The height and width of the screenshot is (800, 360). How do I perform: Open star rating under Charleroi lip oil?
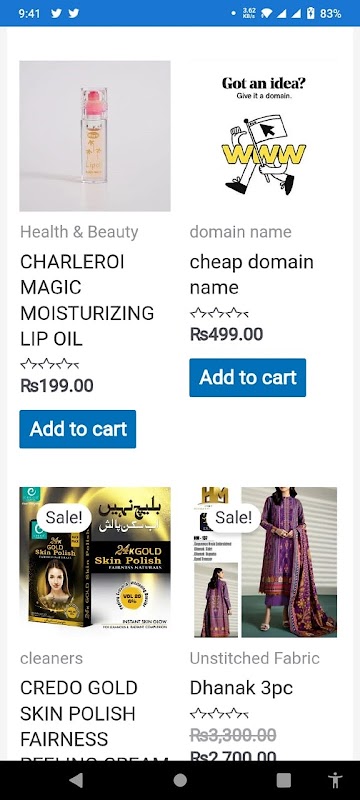tap(49, 364)
